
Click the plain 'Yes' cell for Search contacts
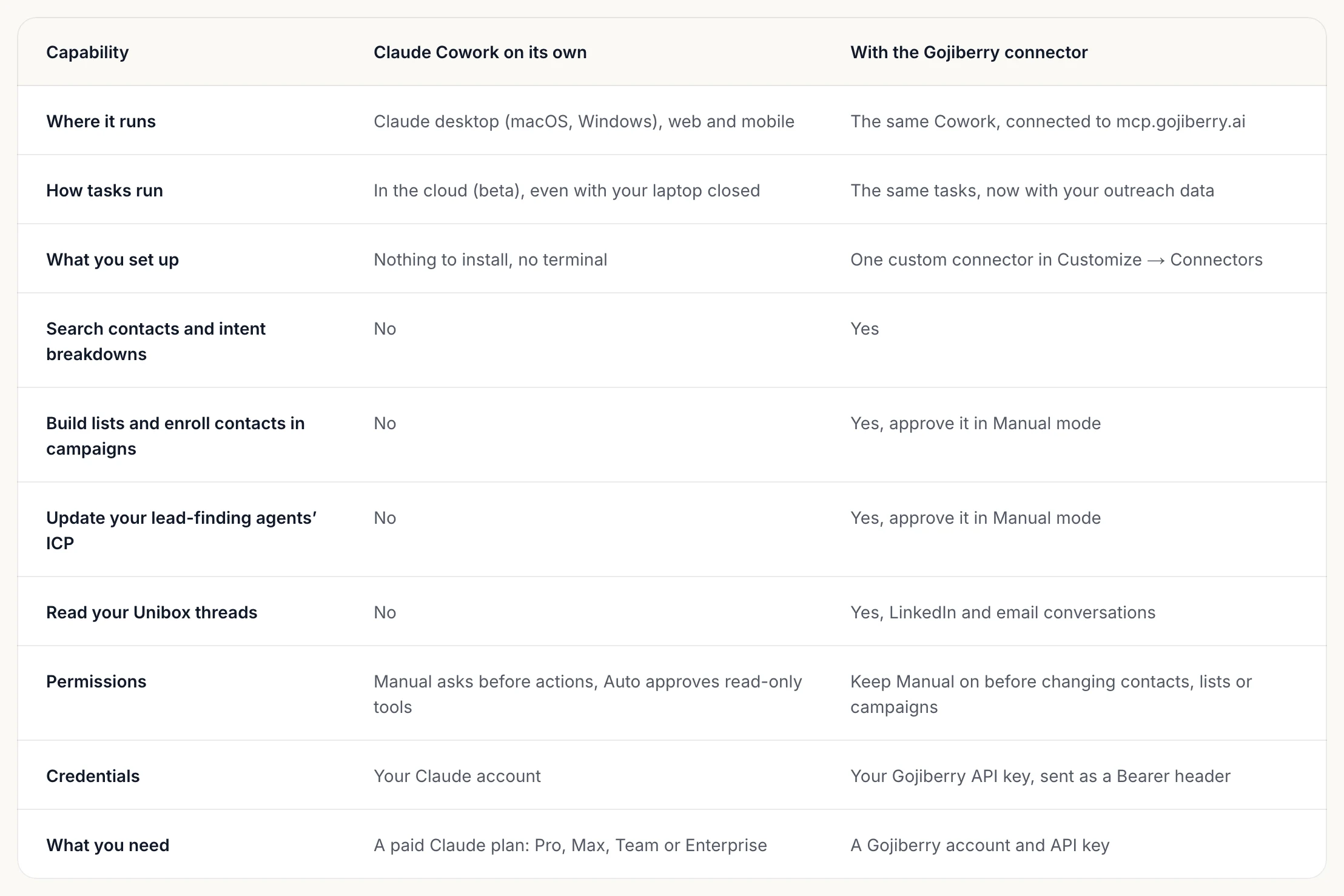[864, 329]
